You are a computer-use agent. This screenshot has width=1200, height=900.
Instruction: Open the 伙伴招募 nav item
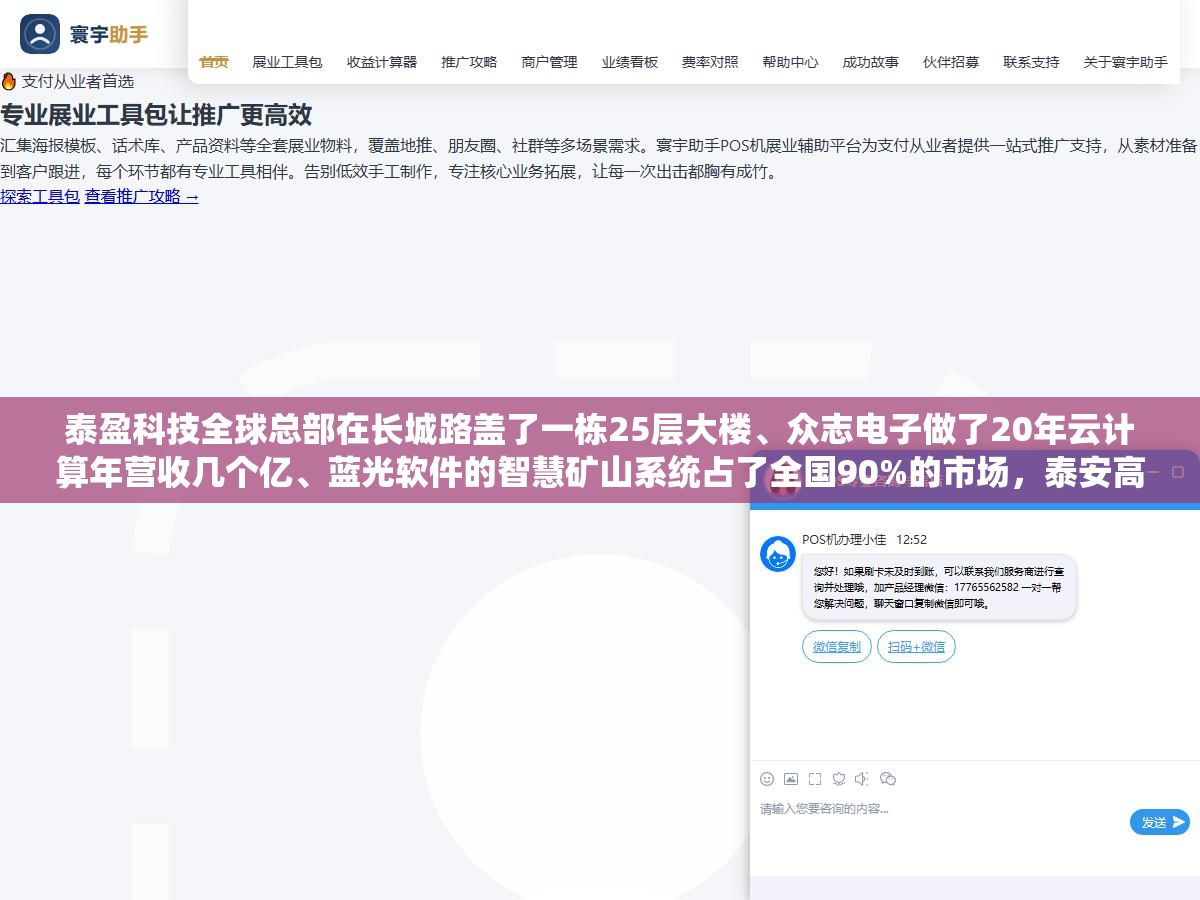coord(951,62)
